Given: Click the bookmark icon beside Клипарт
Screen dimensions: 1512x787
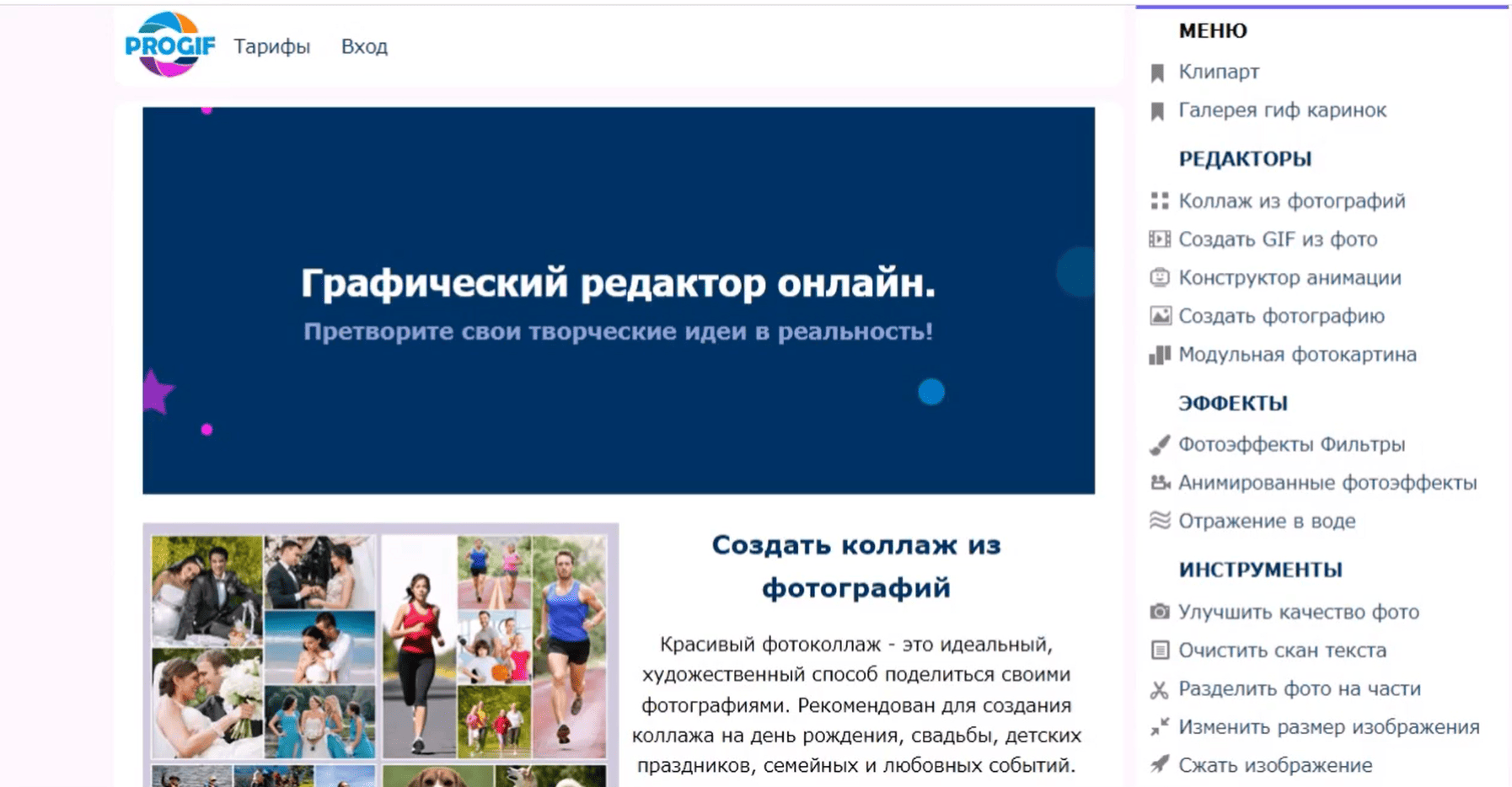Looking at the screenshot, I should click(1158, 72).
